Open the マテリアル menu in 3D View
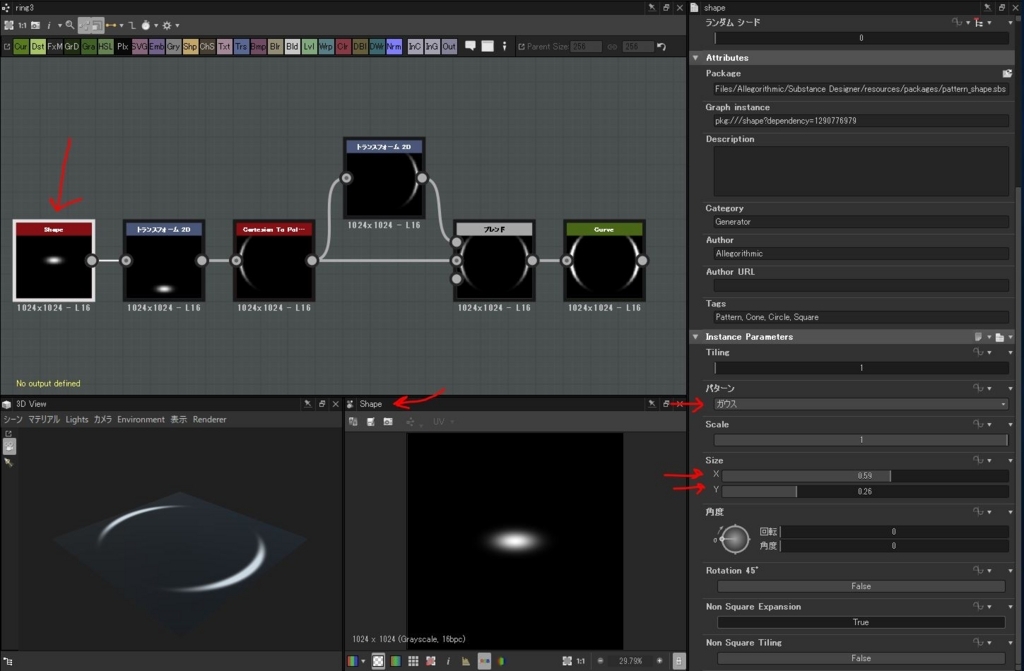The image size is (1024, 671). coord(44,419)
